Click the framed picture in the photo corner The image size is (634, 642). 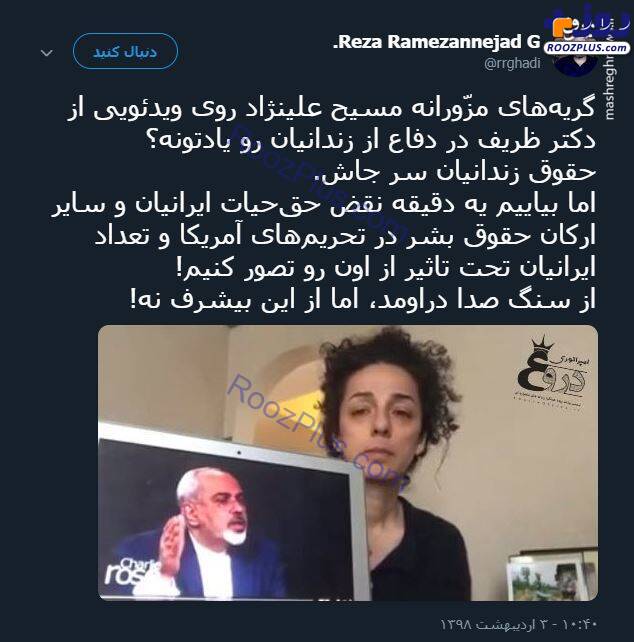click(551, 577)
